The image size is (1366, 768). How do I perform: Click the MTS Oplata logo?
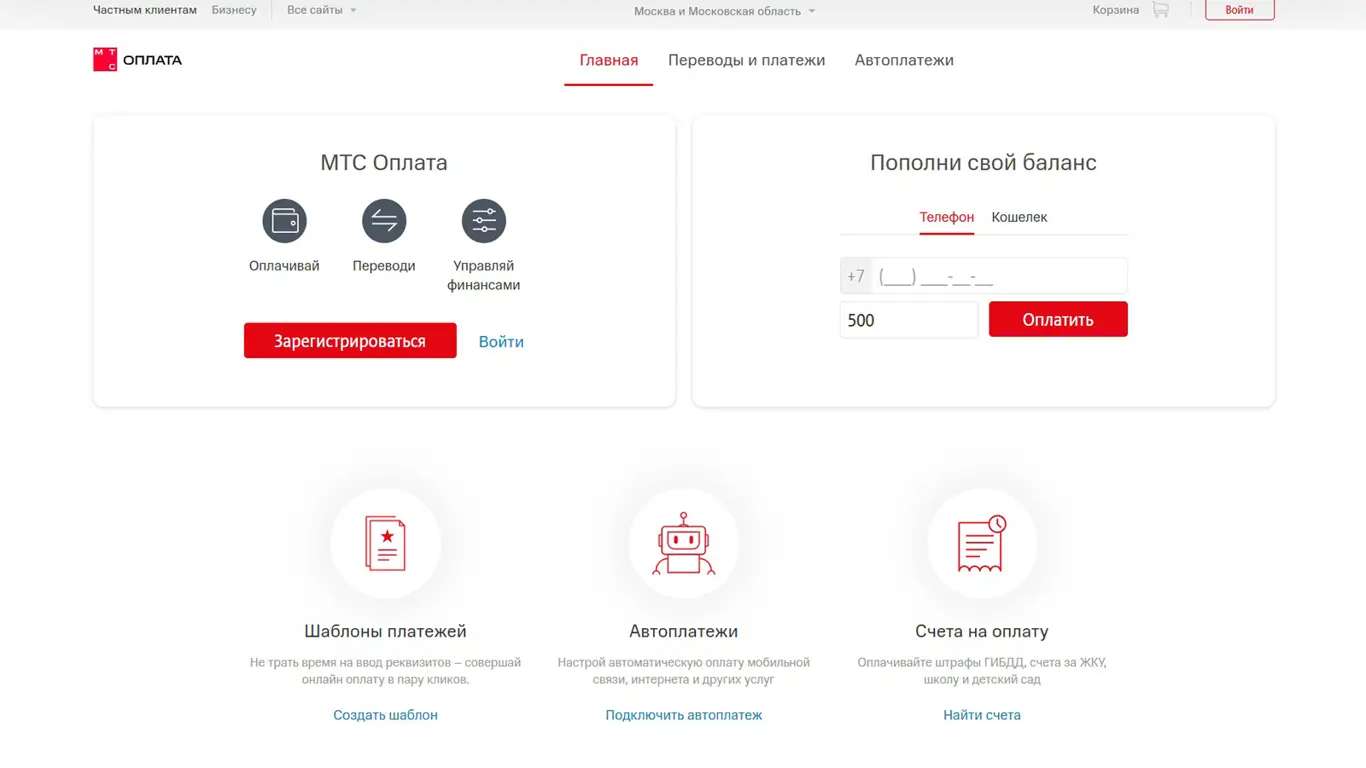tap(137, 60)
